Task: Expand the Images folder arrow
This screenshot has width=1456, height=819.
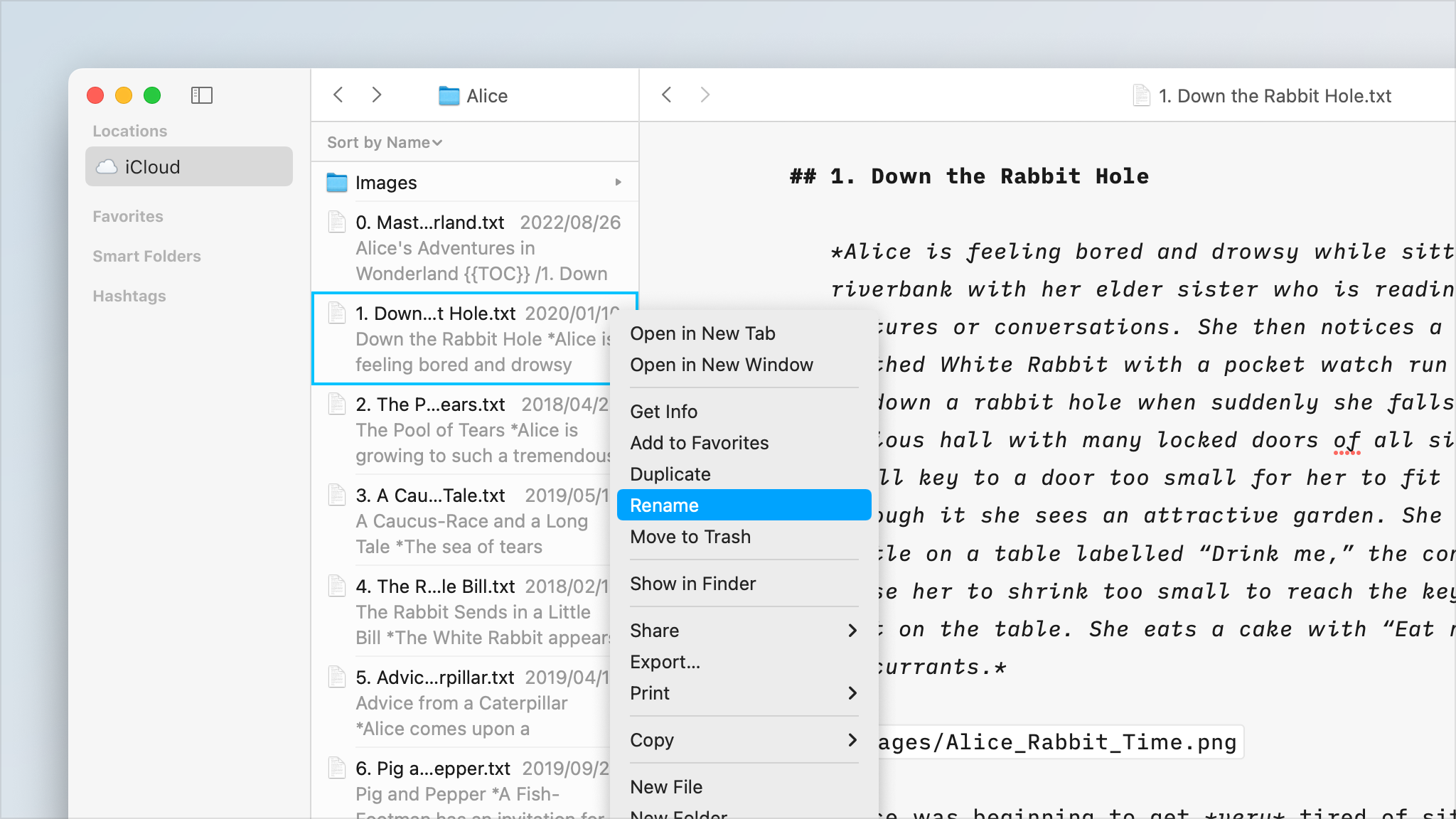Action: tap(619, 183)
